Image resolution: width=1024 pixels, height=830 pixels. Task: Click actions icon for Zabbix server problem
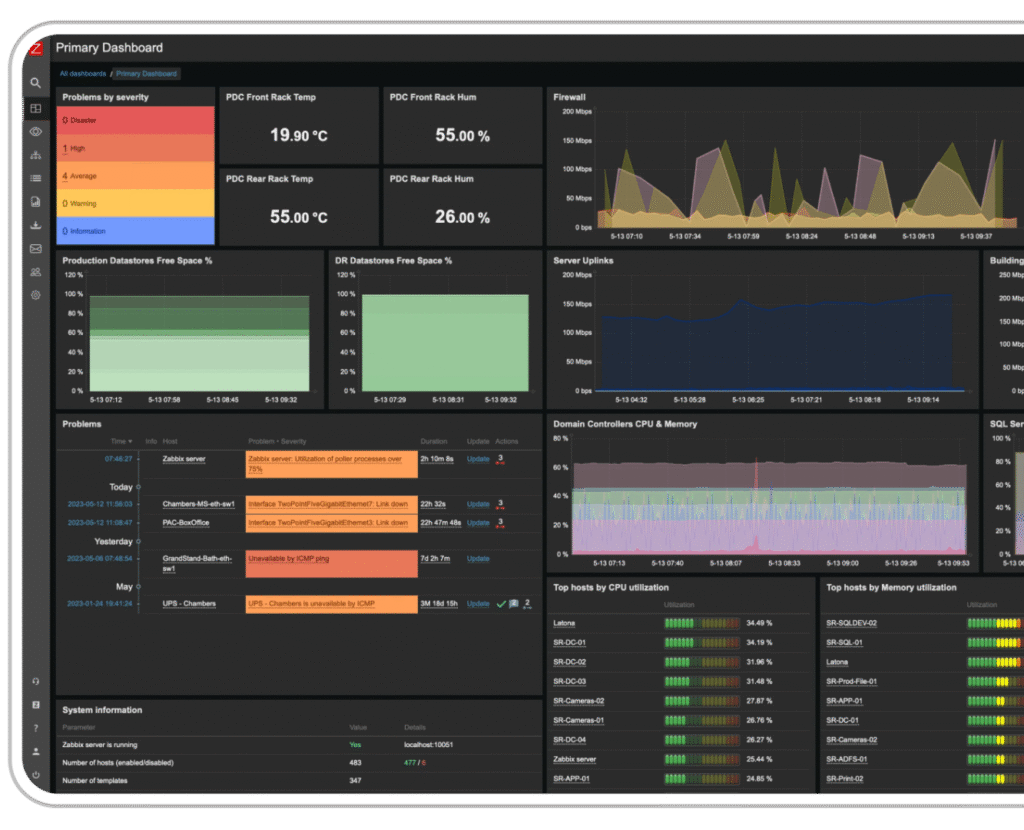pyautogui.click(x=500, y=460)
